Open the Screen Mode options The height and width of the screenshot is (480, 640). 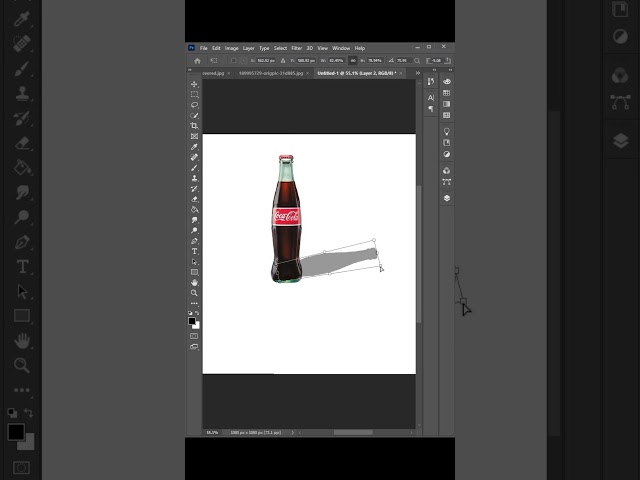pyautogui.click(x=194, y=347)
